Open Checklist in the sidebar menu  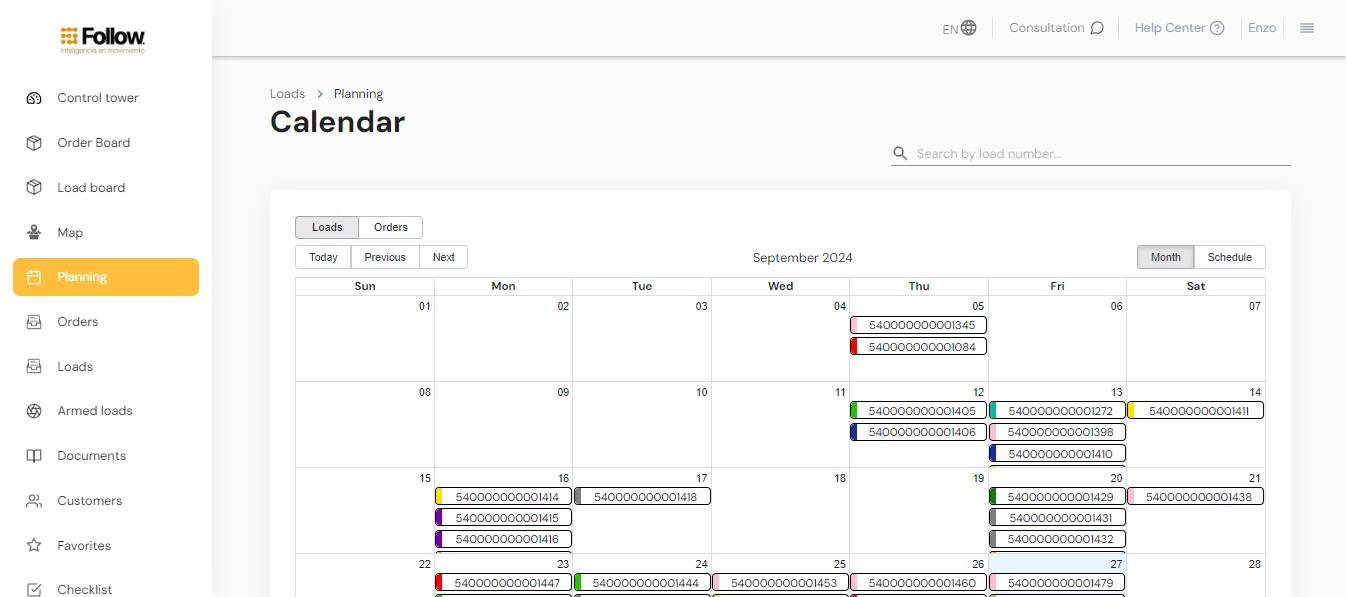85,590
